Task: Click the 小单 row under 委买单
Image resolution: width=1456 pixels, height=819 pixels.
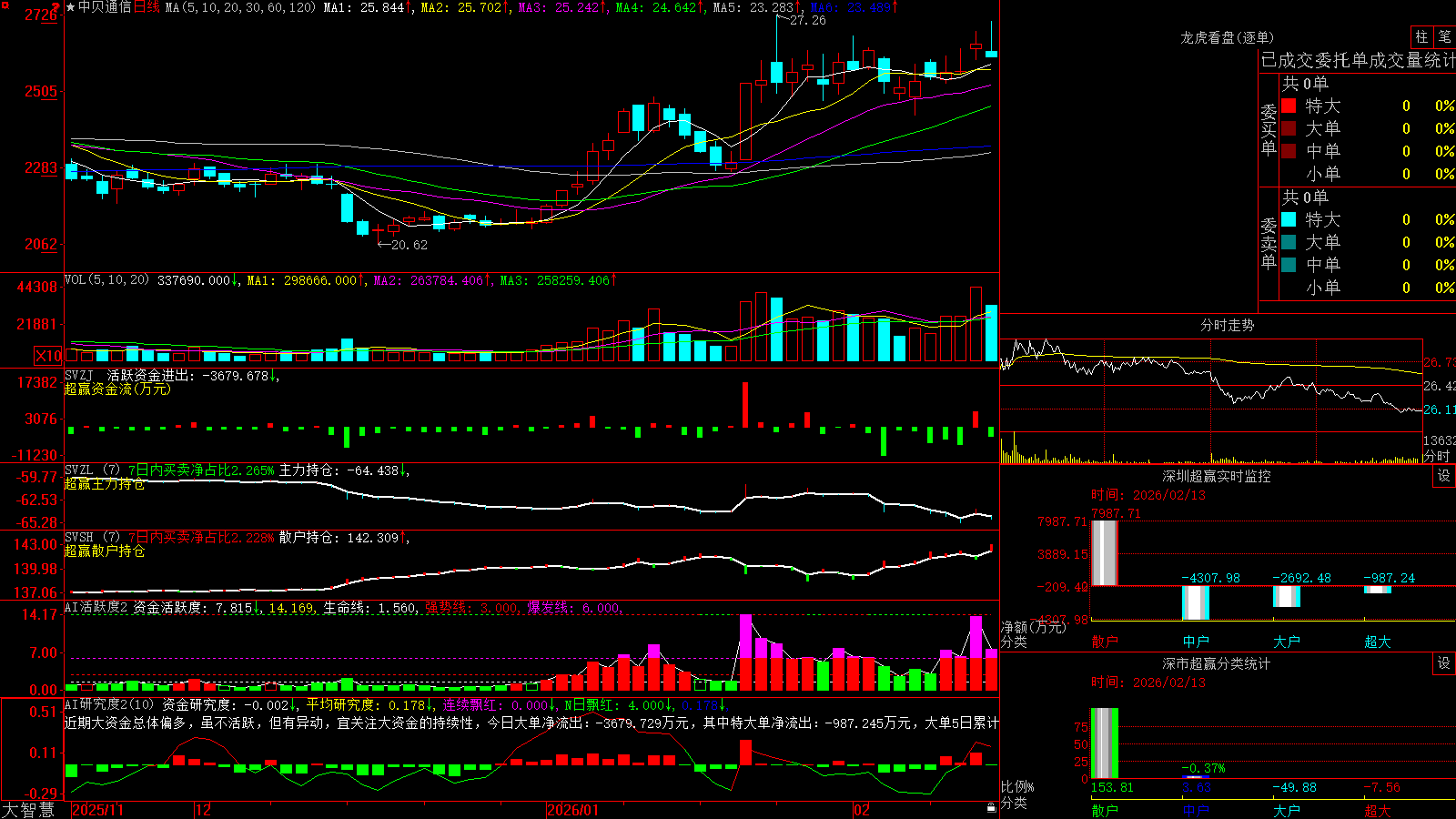Action: pos(1368,174)
